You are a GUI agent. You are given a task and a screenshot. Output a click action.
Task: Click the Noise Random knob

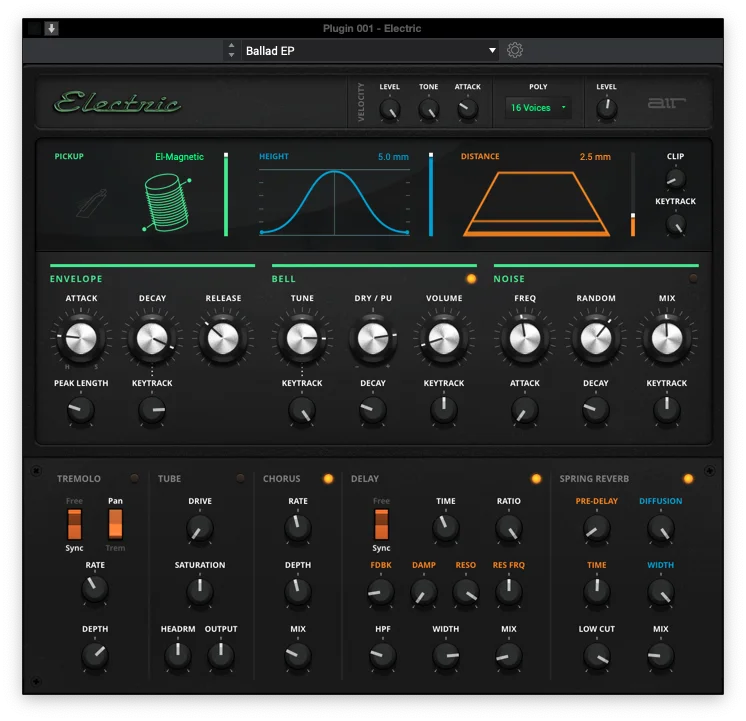click(596, 338)
